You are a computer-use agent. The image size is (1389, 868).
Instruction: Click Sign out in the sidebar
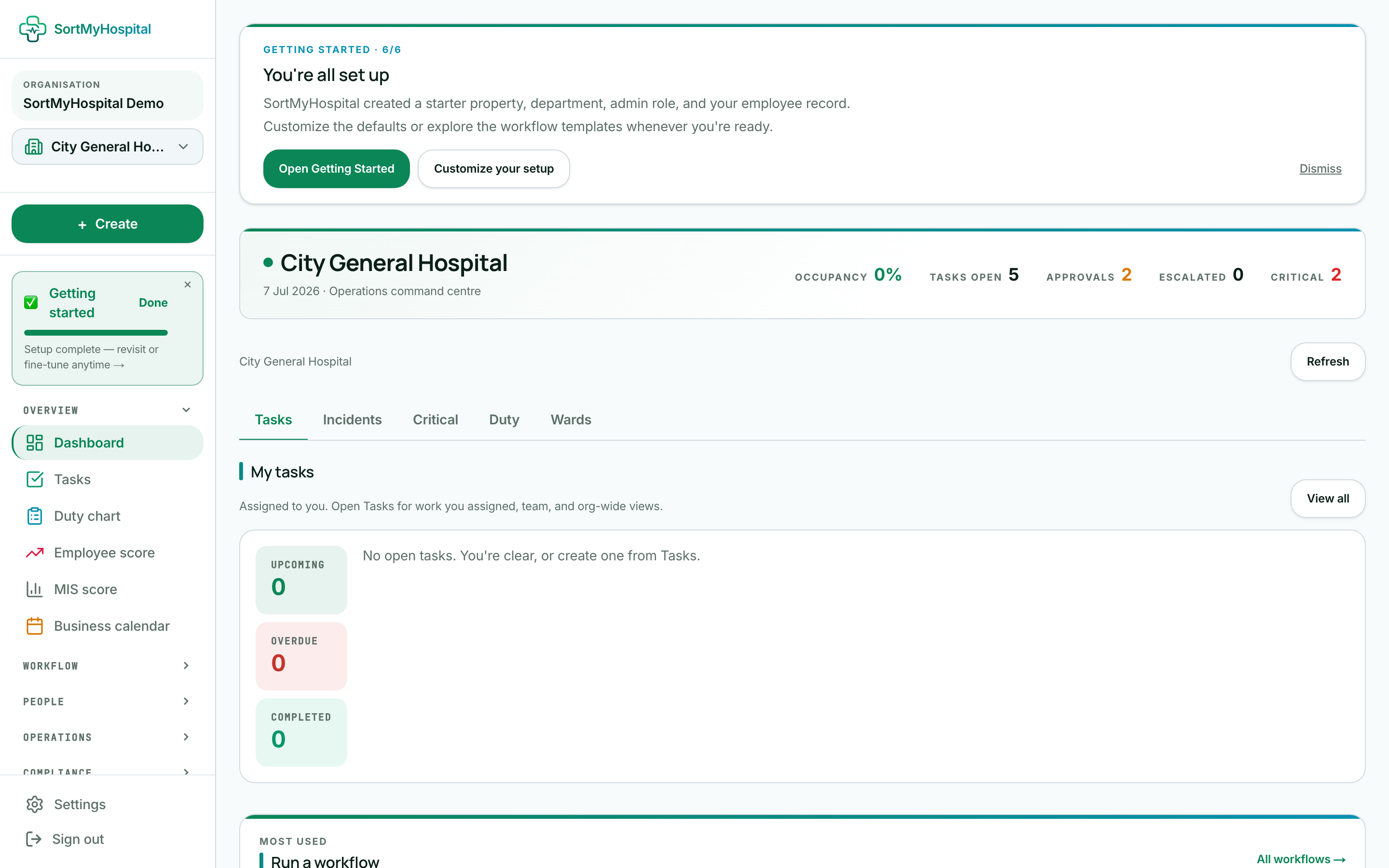coord(108,839)
